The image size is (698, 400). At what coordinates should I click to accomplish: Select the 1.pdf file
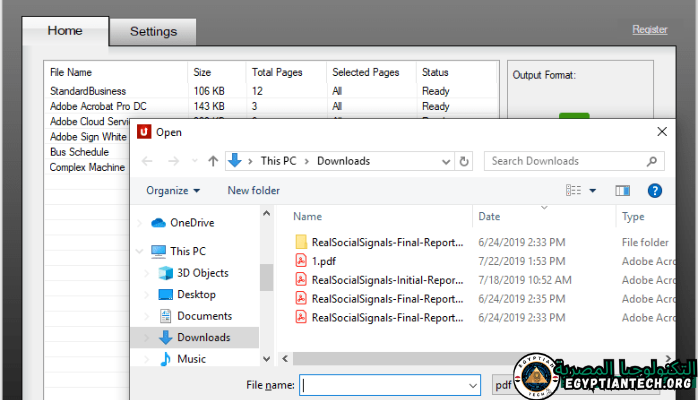(323, 261)
